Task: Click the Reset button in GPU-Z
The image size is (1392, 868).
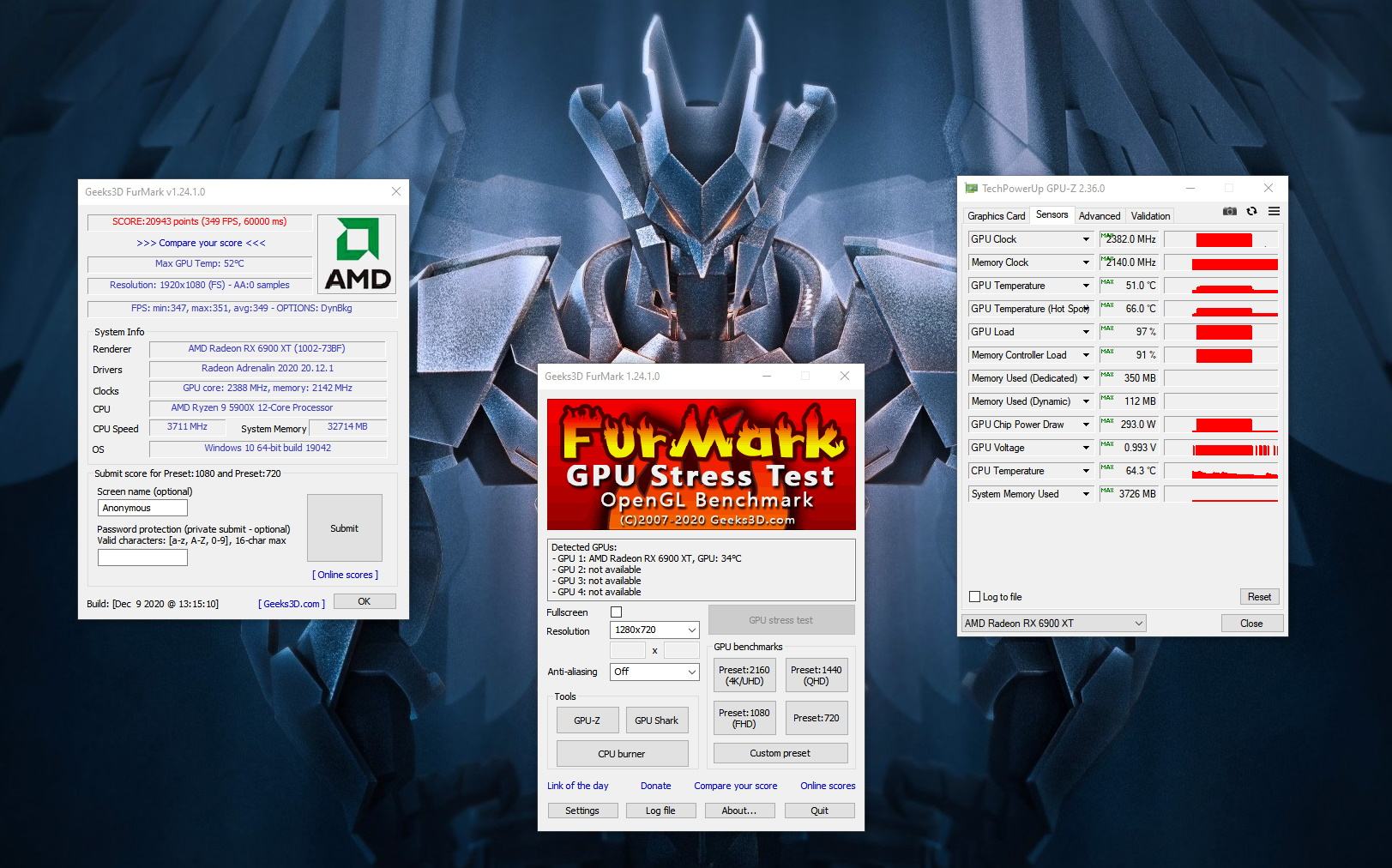Action: [x=1259, y=597]
